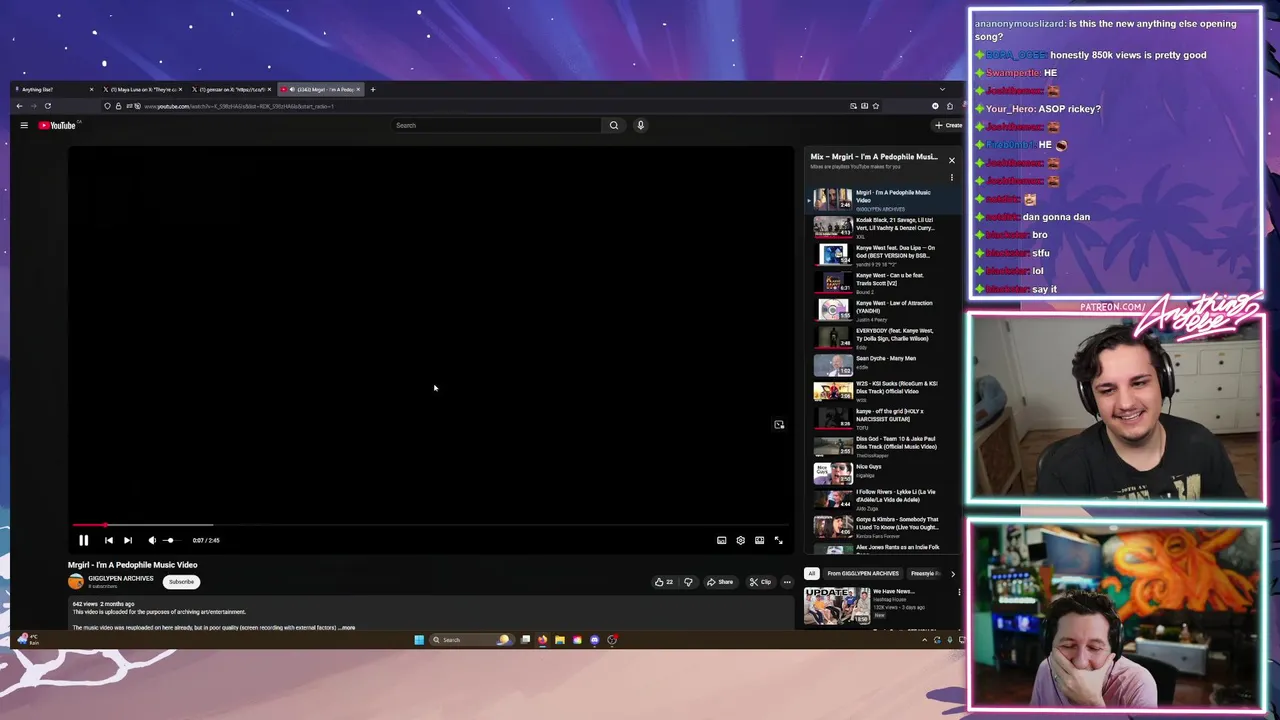Open the GIGGLYPEN ARCHIVES channel avatar
Image resolution: width=1280 pixels, height=720 pixels.
coord(76,581)
